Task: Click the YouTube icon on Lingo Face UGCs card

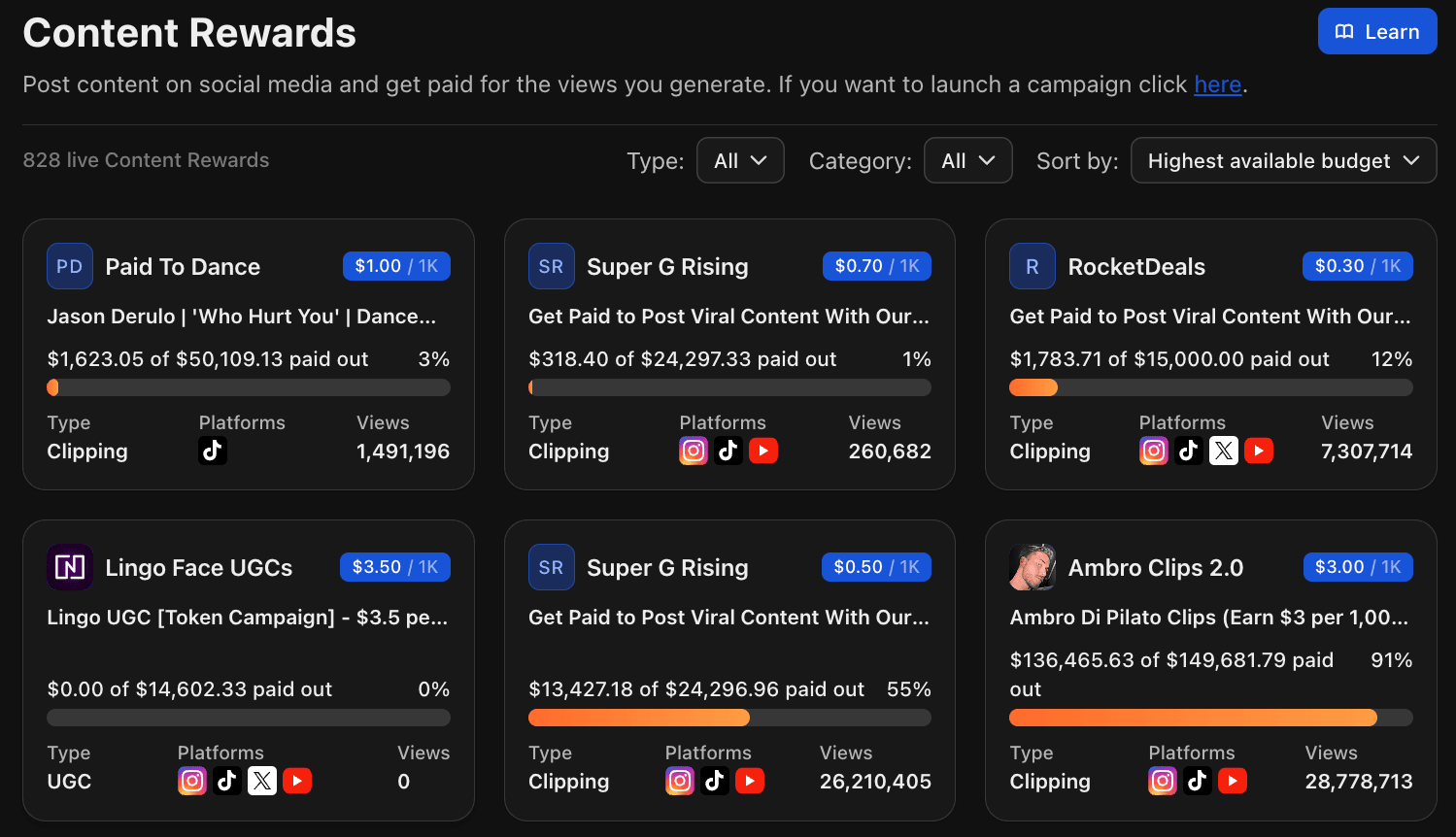Action: tap(297, 781)
